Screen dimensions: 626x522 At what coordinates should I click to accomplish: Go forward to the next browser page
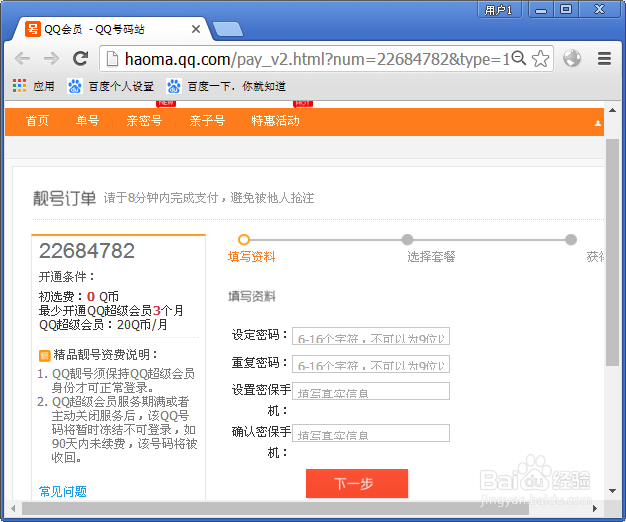pyautogui.click(x=51, y=59)
